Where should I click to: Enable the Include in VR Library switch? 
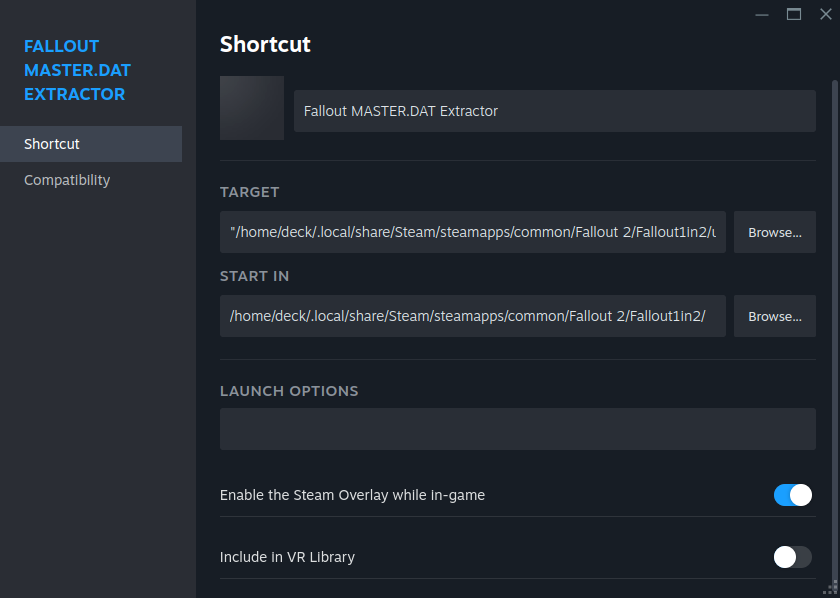pos(792,557)
